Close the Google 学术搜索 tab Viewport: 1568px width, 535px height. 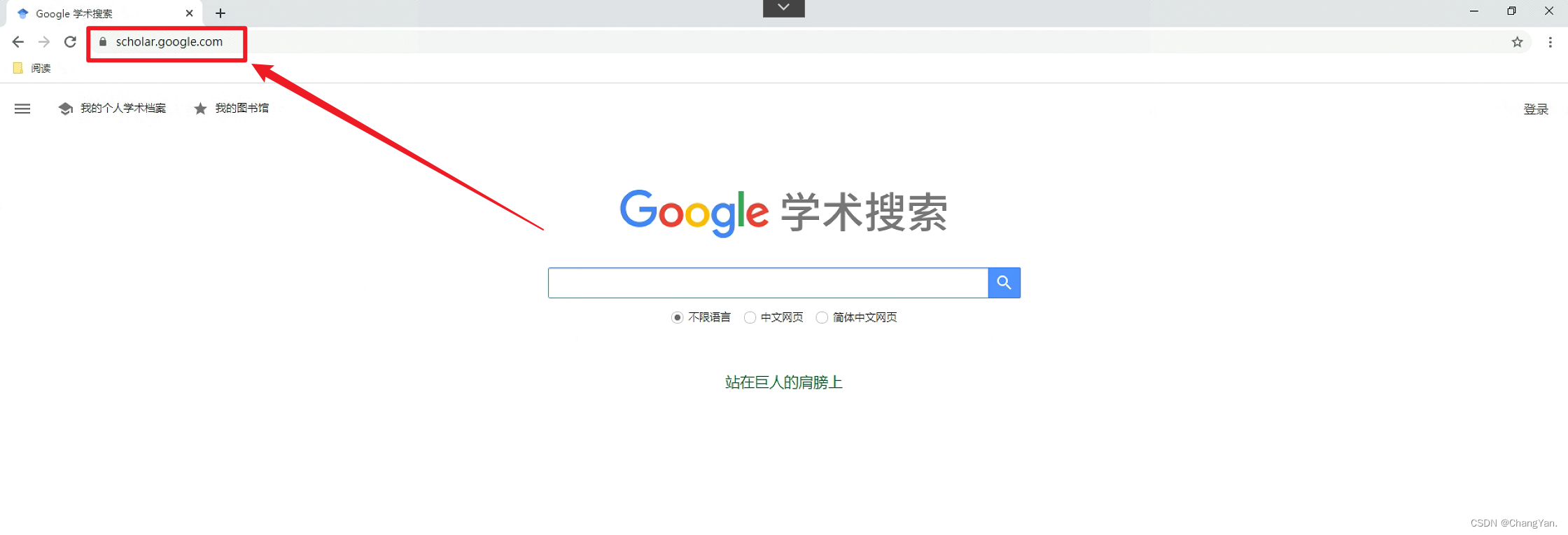click(189, 13)
